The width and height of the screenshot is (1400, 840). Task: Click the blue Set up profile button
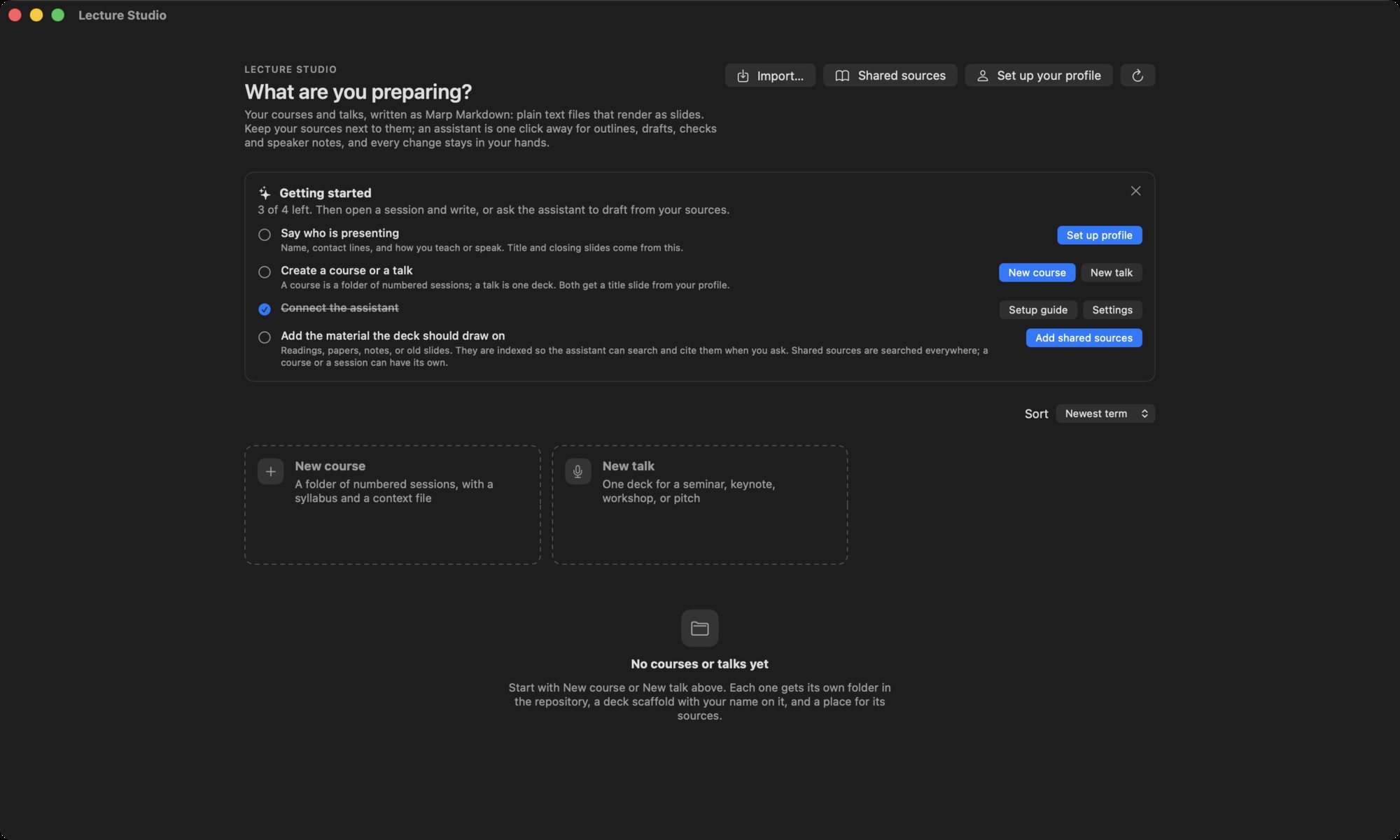click(1100, 235)
